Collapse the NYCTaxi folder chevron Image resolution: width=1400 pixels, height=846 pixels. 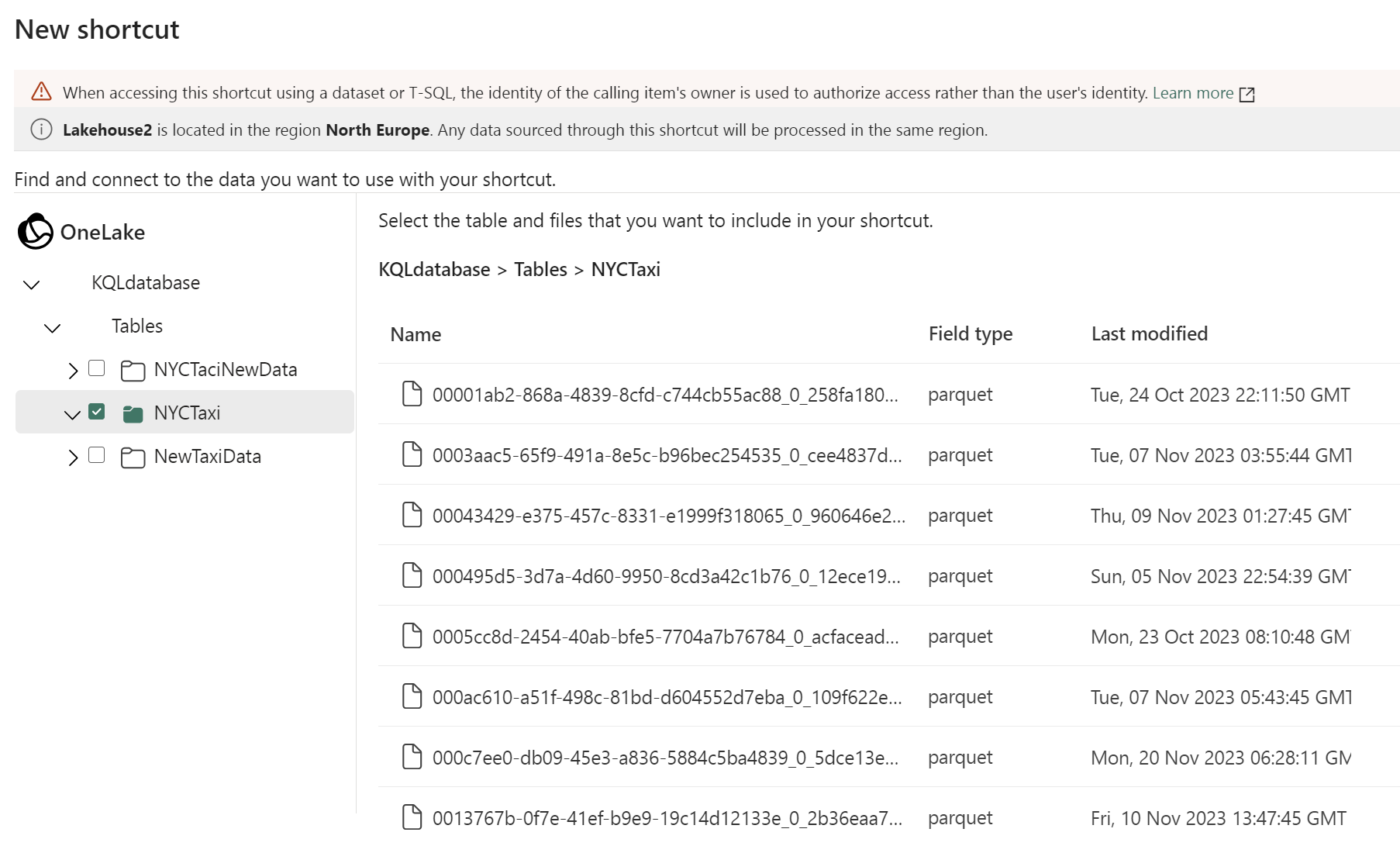click(72, 415)
